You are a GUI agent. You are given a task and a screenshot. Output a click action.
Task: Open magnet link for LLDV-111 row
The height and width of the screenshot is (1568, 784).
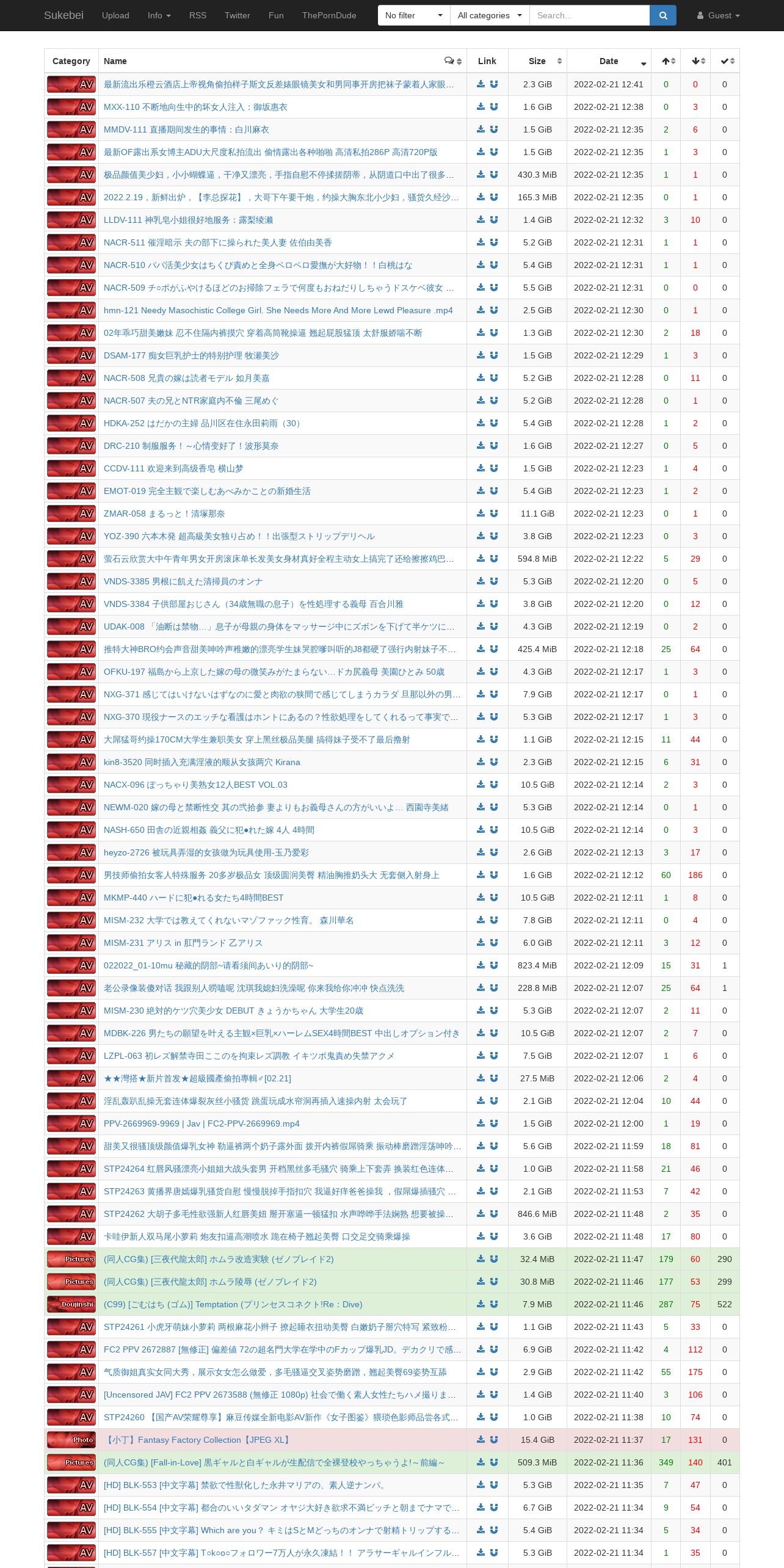494,220
